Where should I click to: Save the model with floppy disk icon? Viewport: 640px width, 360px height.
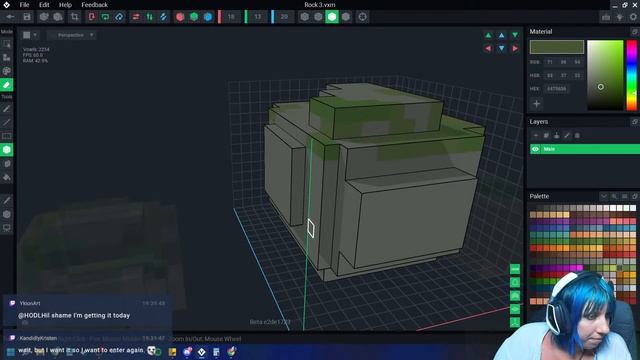(27, 17)
